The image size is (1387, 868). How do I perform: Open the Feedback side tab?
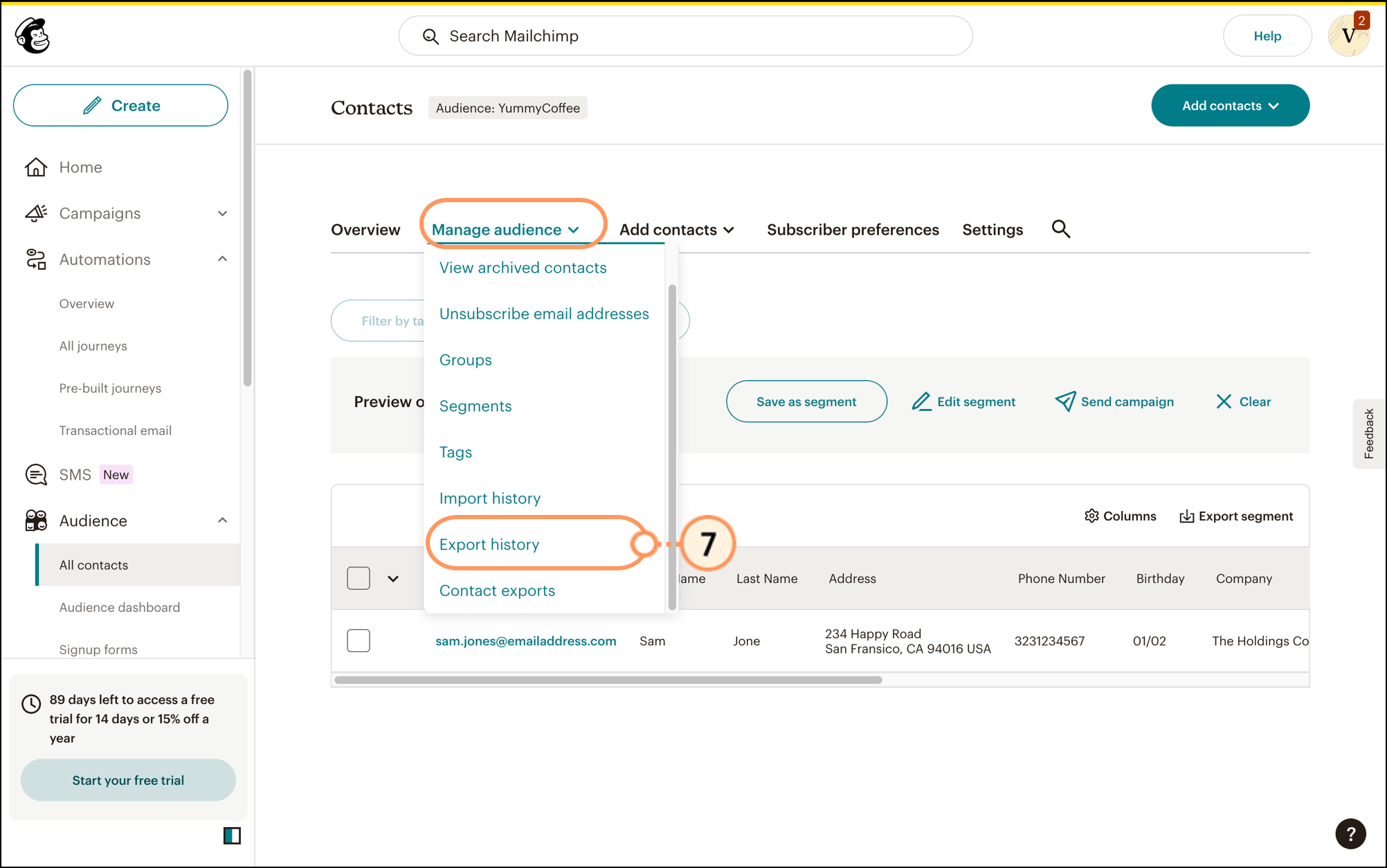1368,434
